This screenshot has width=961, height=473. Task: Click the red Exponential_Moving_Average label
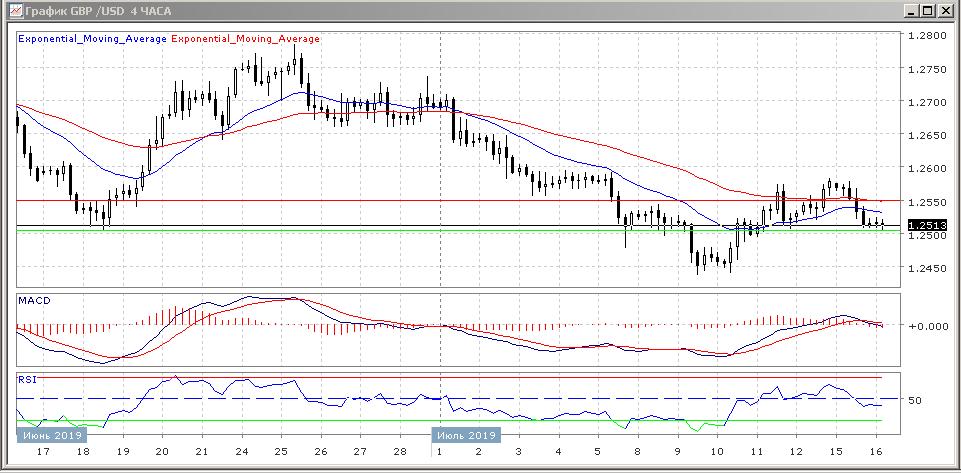(246, 39)
